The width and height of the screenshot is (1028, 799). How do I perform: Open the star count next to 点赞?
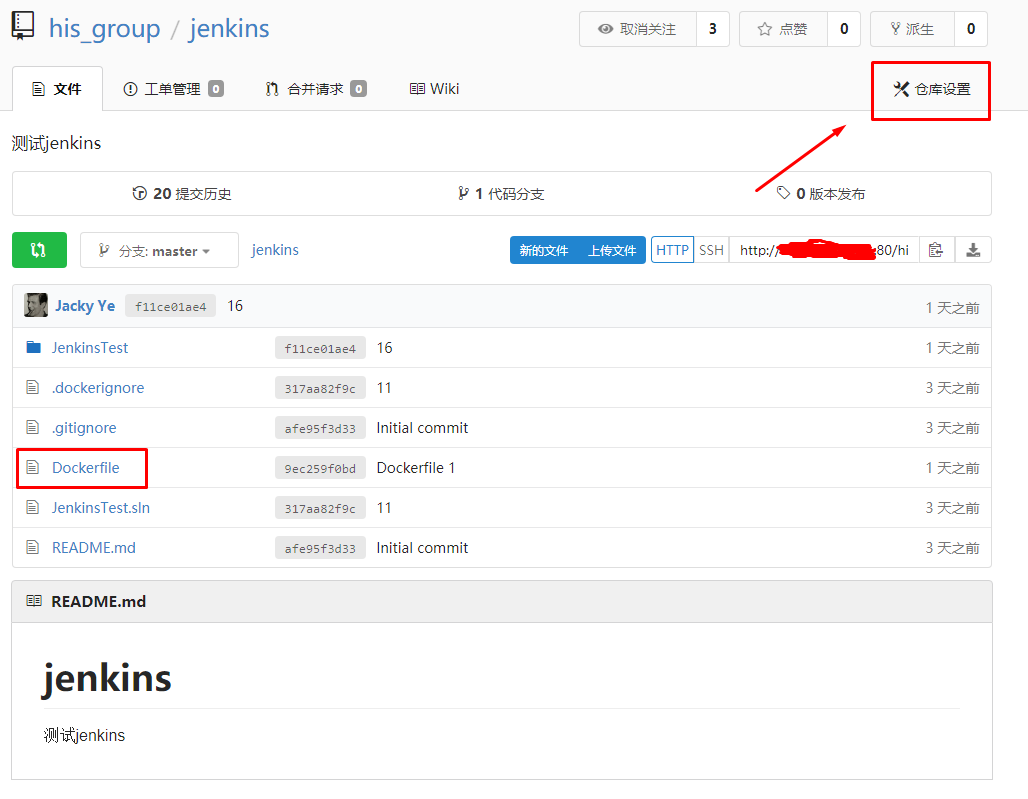click(844, 29)
